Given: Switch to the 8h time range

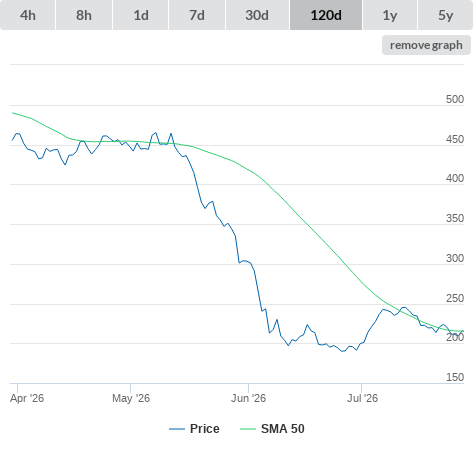Looking at the screenshot, I should point(84,15).
